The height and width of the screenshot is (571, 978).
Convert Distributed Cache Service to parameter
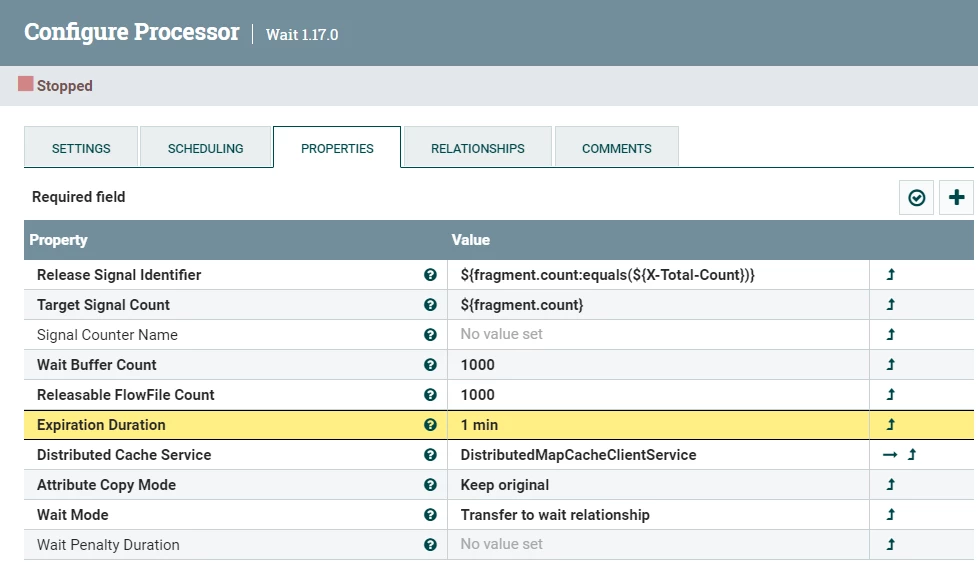click(912, 454)
